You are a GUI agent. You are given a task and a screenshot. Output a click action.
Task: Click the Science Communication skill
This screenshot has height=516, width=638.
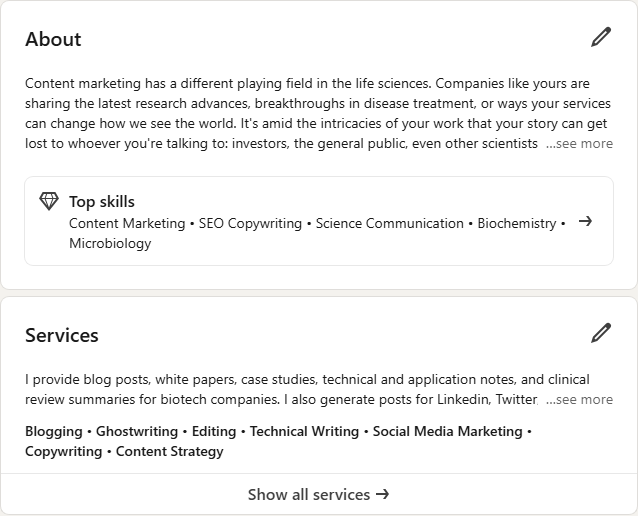(389, 223)
